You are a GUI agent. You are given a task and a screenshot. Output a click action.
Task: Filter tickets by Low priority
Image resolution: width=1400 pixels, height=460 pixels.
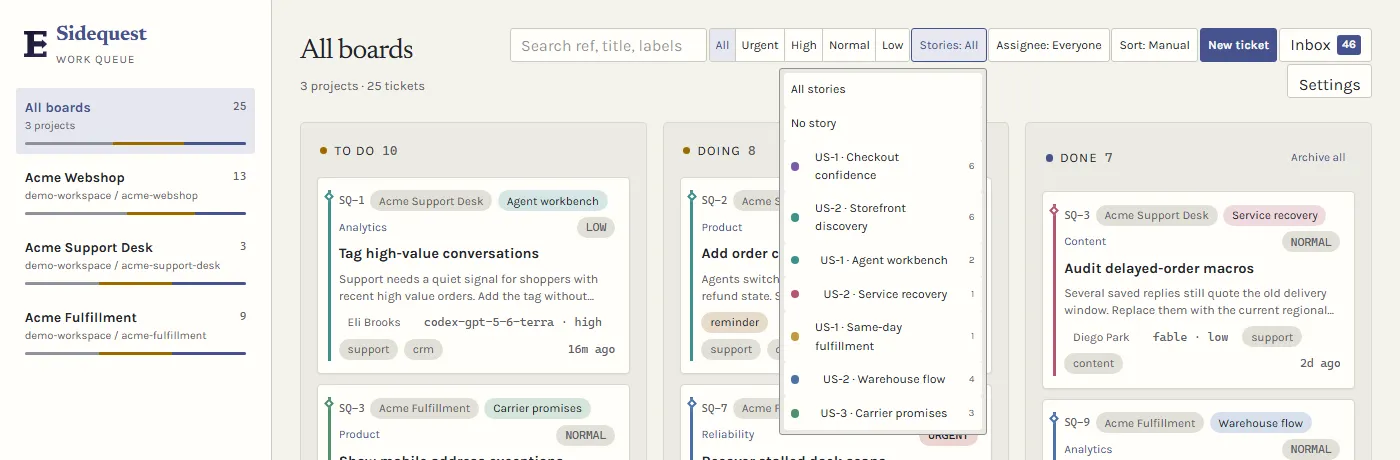892,45
